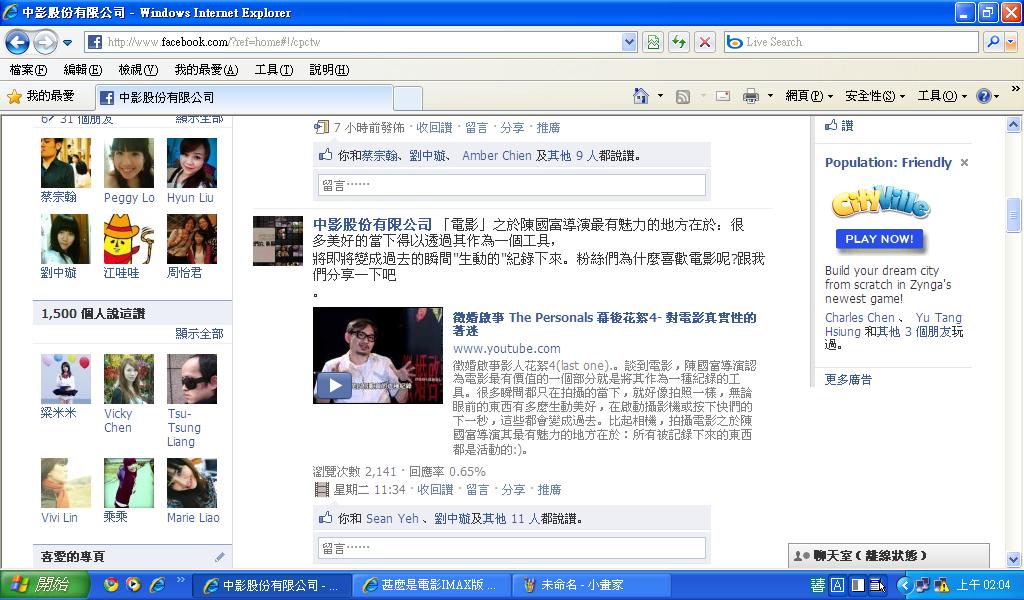Click the Amber Chien name link
1024x600 pixels.
pos(497,156)
